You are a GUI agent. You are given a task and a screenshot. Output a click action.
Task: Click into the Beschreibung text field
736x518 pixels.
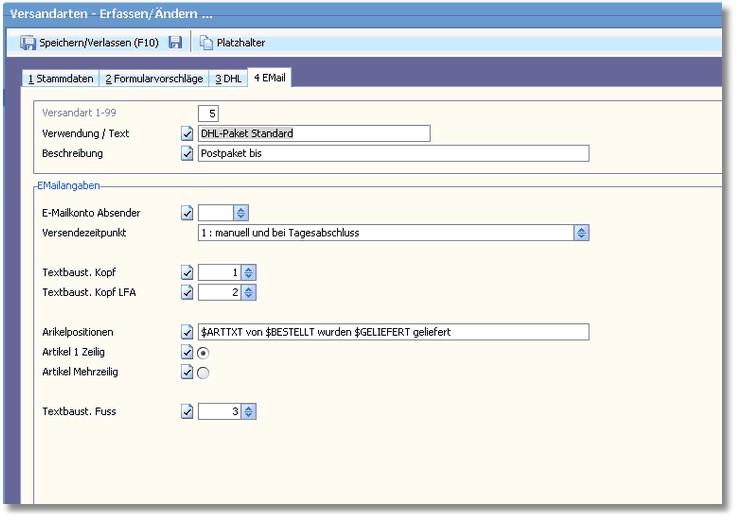(x=393, y=153)
